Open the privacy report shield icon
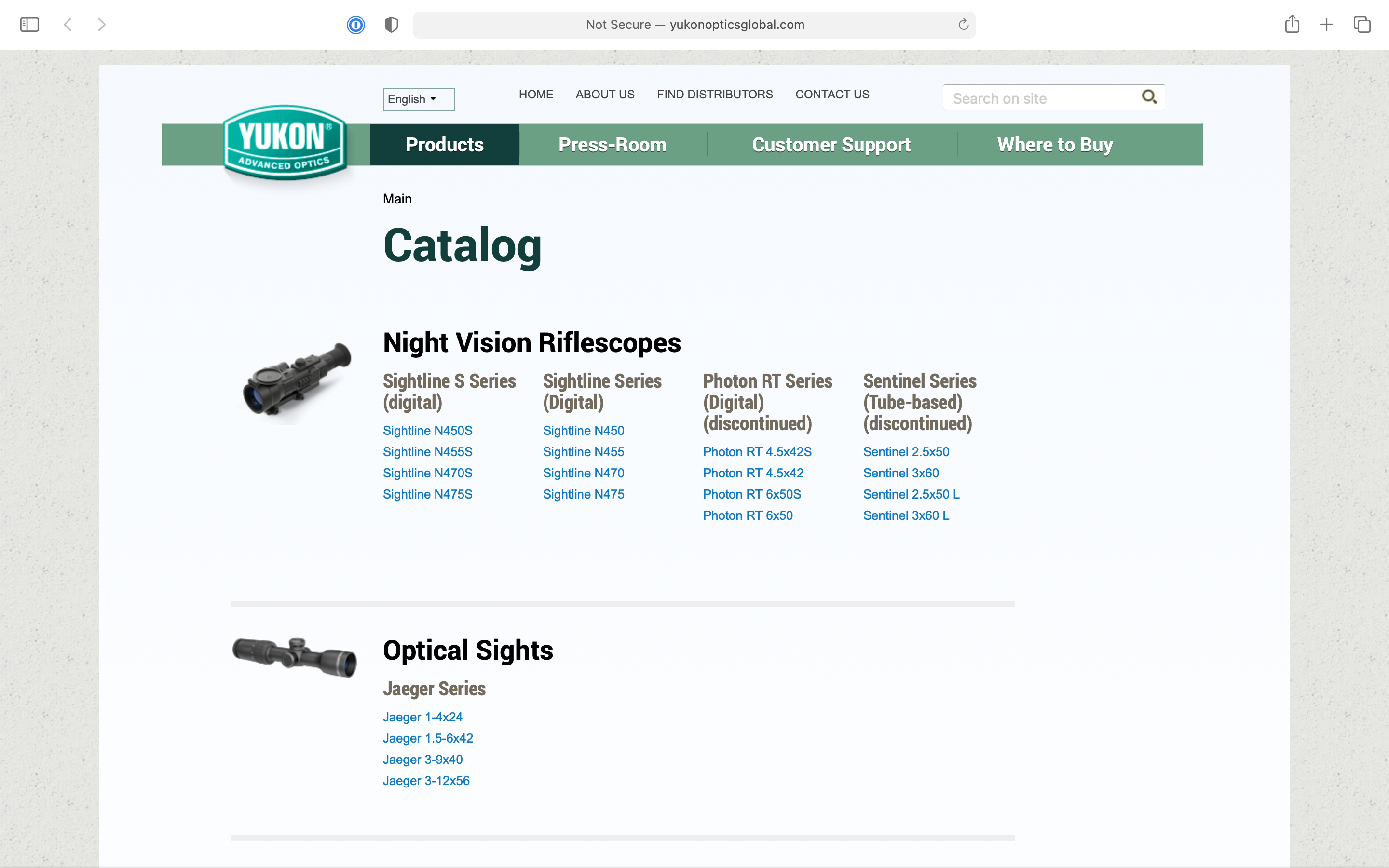This screenshot has width=1389, height=868. tap(391, 25)
